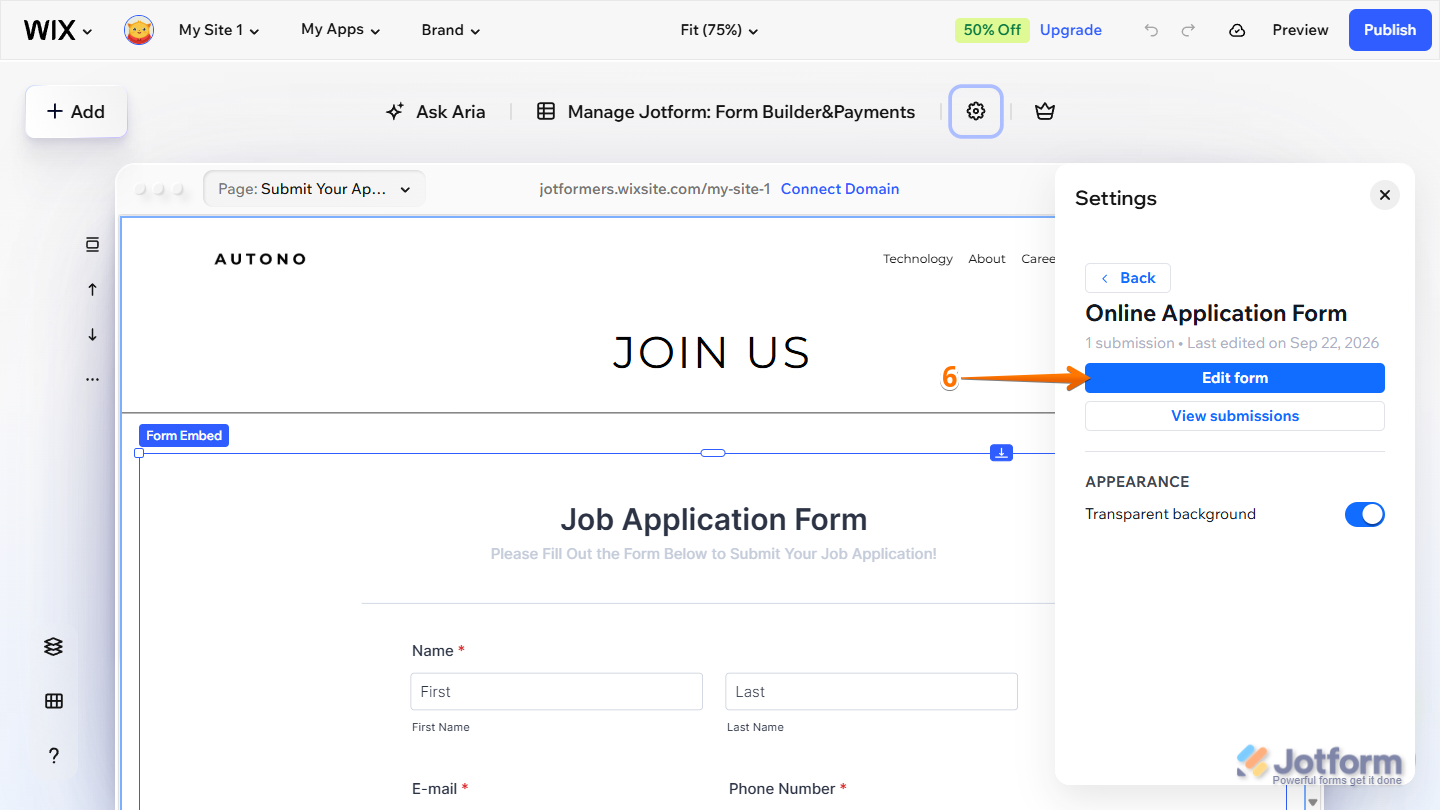Open Manage Jotform: Form Builder&Payments
This screenshot has width=1440, height=810.
tap(726, 112)
